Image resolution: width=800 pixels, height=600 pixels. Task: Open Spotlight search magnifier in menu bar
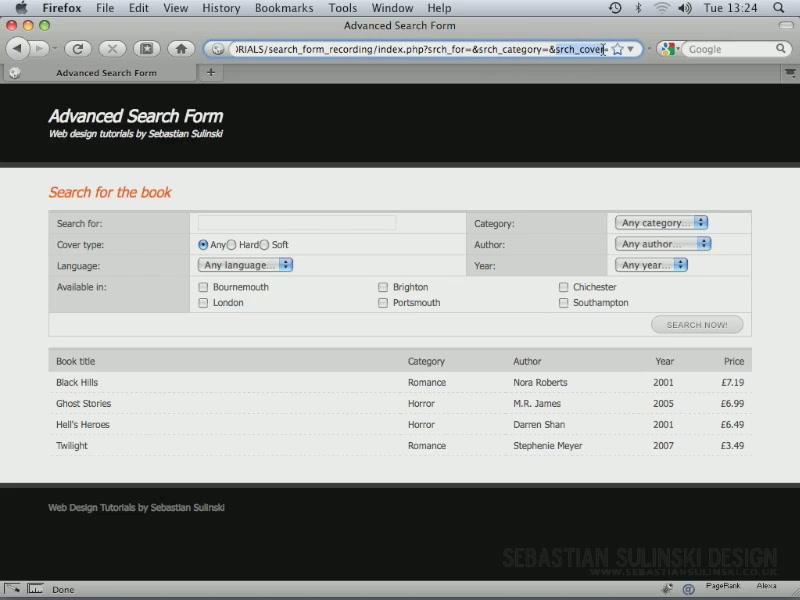778,8
